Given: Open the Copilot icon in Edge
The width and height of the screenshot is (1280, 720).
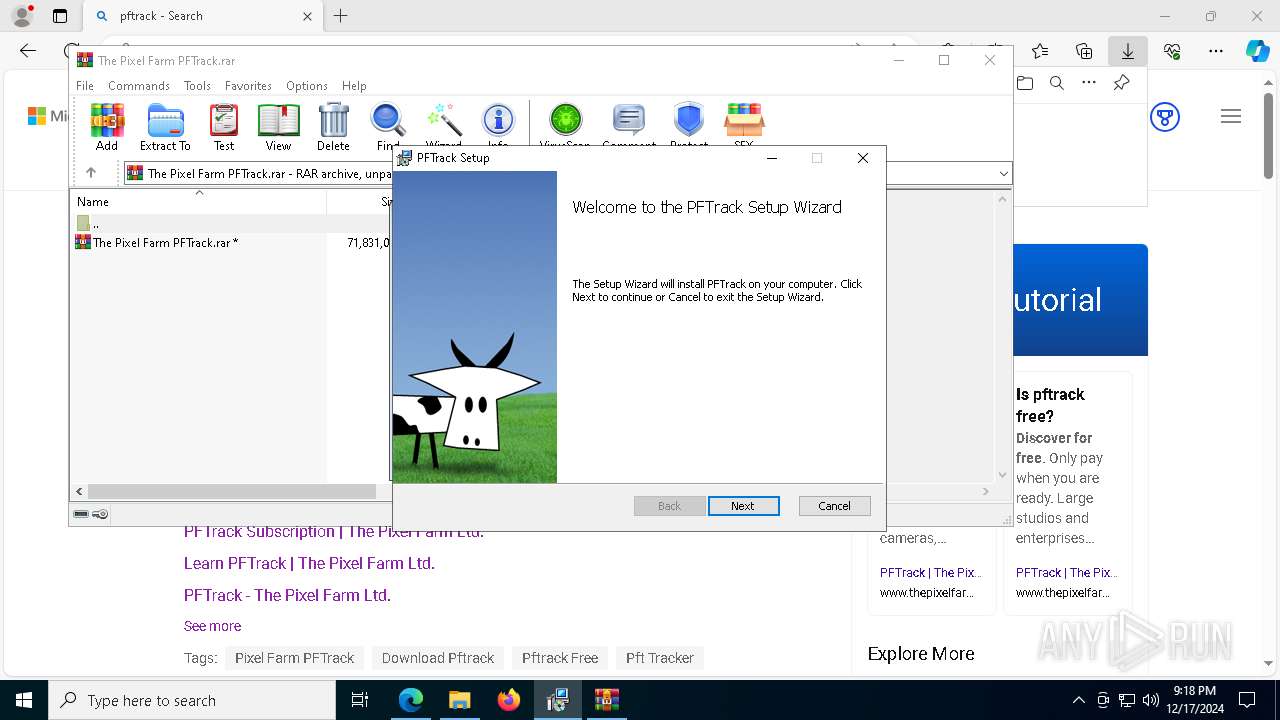Looking at the screenshot, I should tap(1257, 51).
